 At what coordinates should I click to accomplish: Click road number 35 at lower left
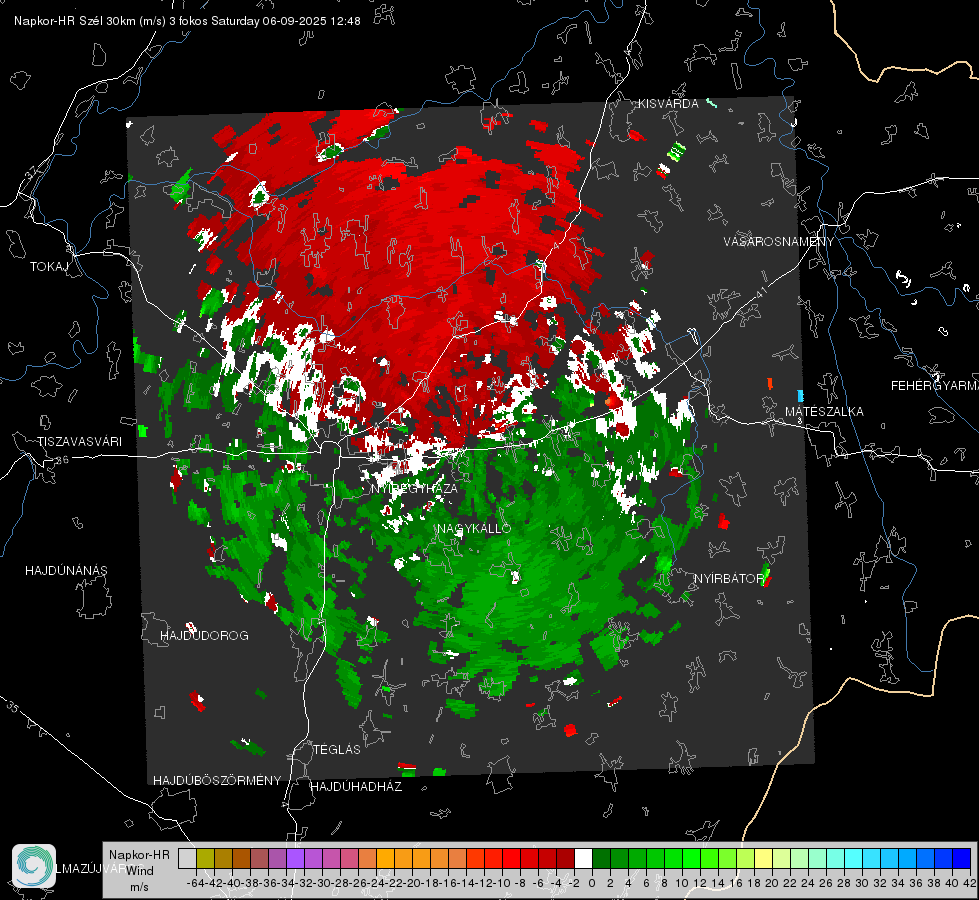tap(13, 707)
